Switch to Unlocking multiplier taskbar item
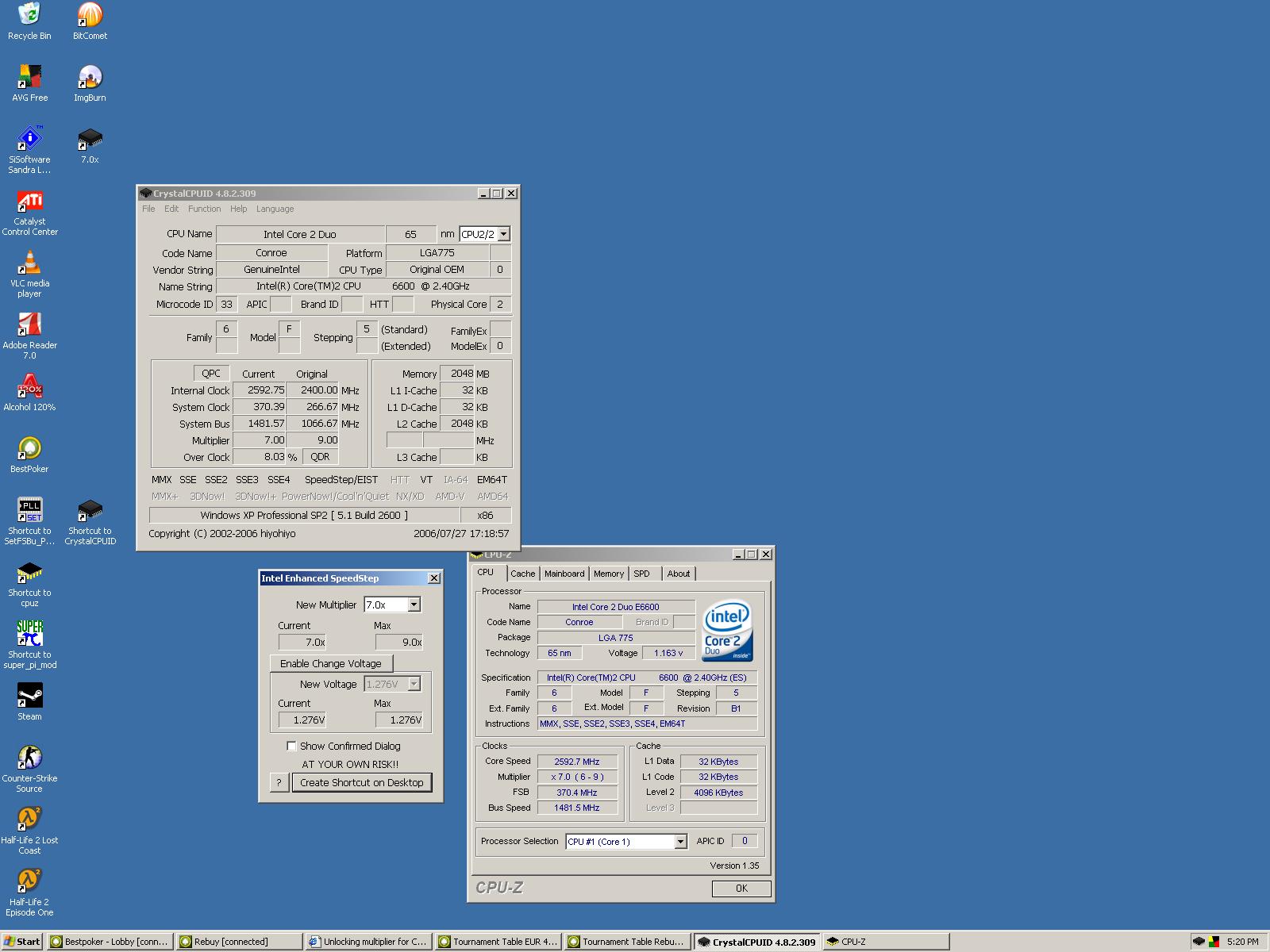Viewport: 1270px width, 952px height. 368,942
